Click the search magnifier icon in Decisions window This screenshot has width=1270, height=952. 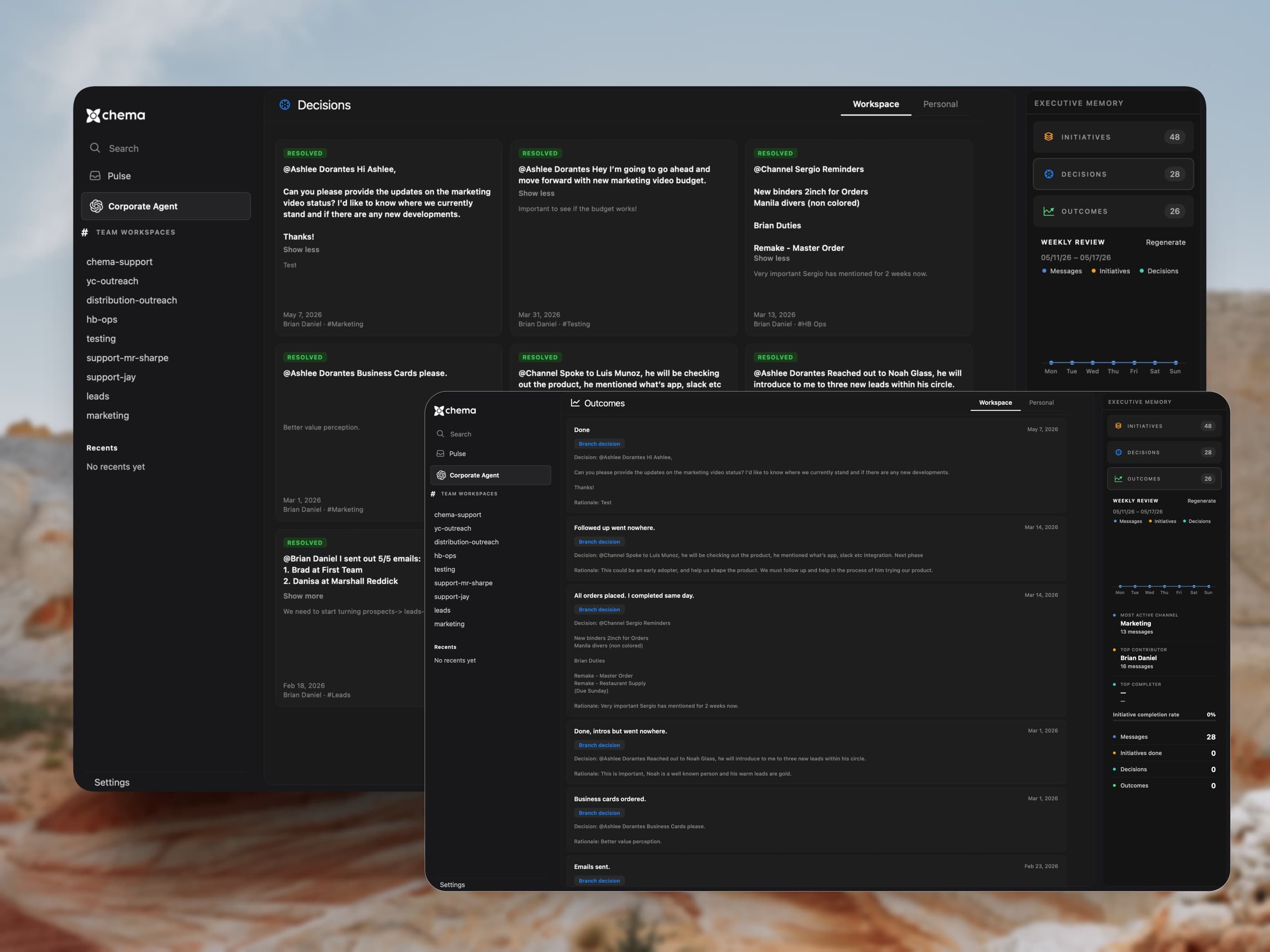[95, 148]
